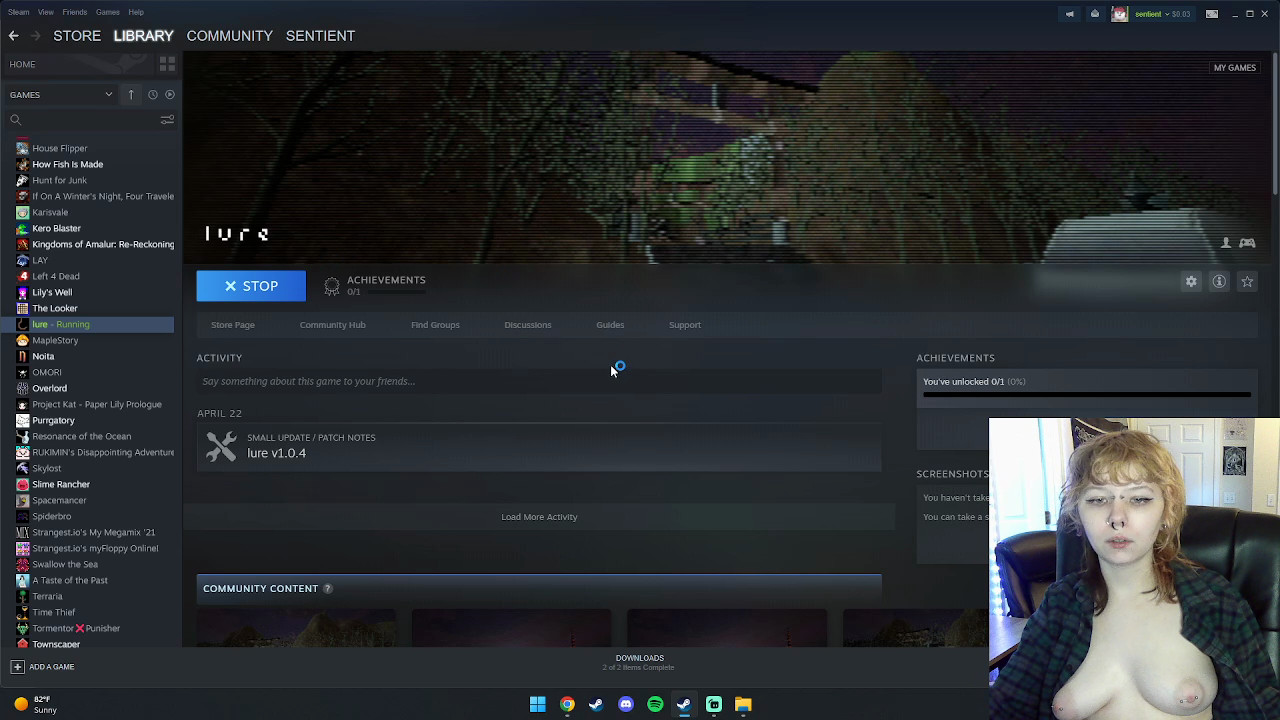The image size is (1280, 720).
Task: Expand Community Content help question mark
Action: point(327,589)
